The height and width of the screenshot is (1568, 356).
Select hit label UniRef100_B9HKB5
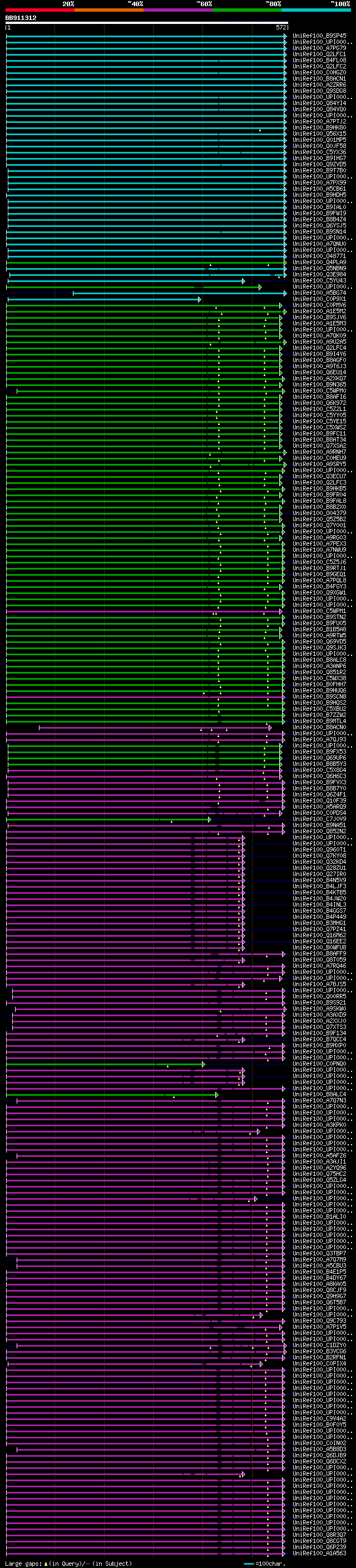click(x=319, y=489)
